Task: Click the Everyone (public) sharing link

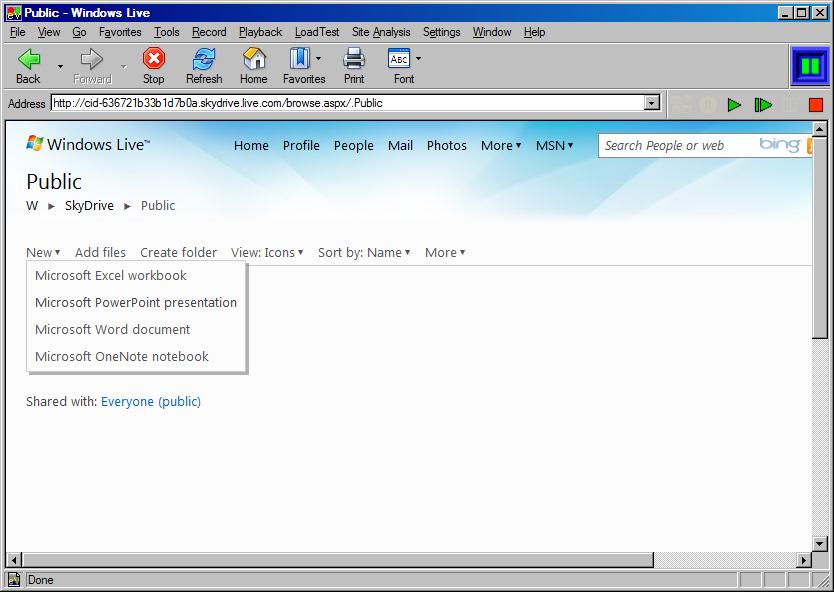Action: pyautogui.click(x=151, y=402)
